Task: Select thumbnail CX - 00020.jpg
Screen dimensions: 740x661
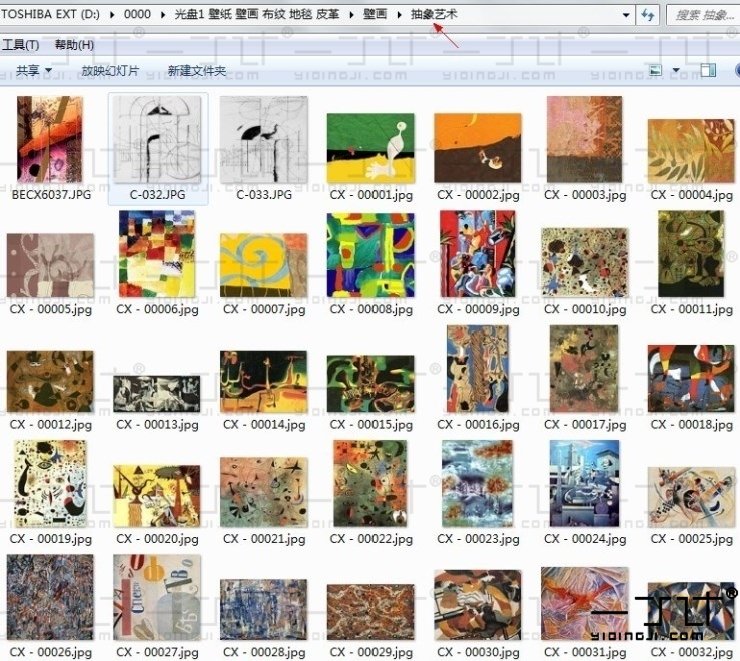Action: pos(157,496)
